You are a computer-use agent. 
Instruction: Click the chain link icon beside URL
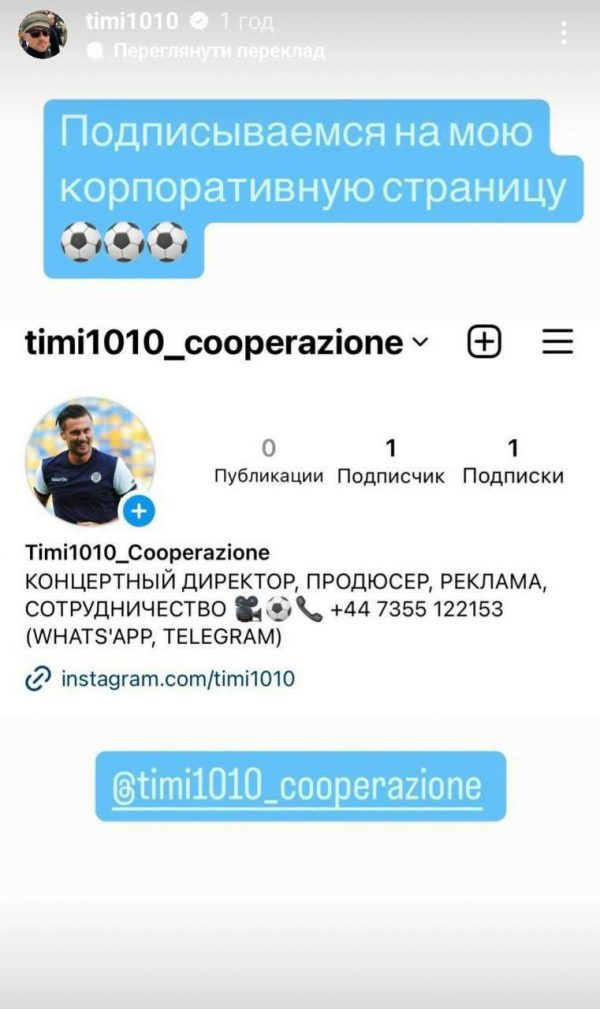click(38, 679)
